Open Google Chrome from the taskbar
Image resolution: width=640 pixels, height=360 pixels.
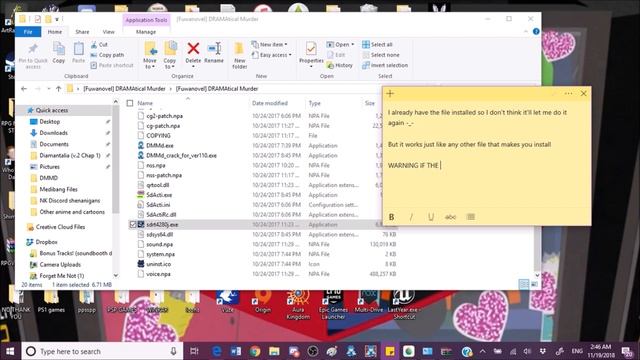tap(255, 351)
